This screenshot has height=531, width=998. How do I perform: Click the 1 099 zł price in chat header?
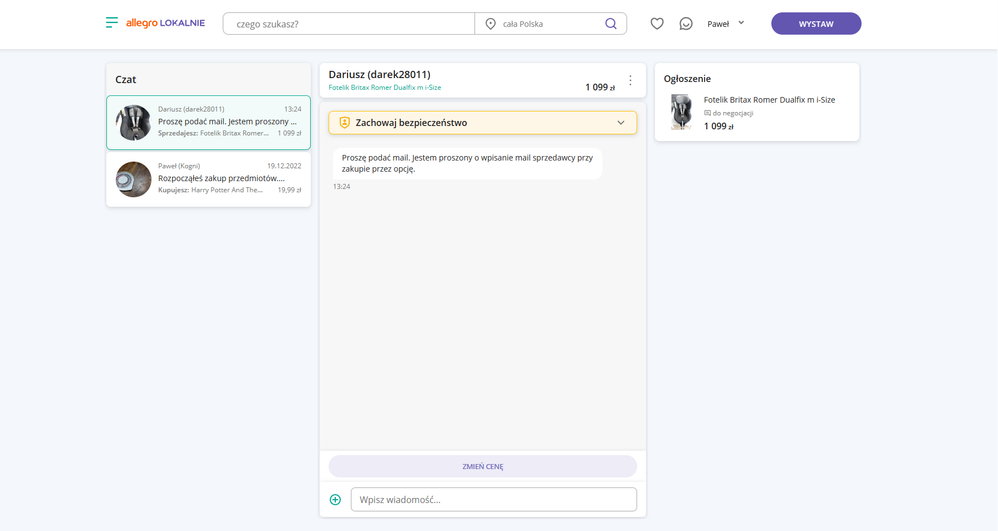click(x=600, y=87)
